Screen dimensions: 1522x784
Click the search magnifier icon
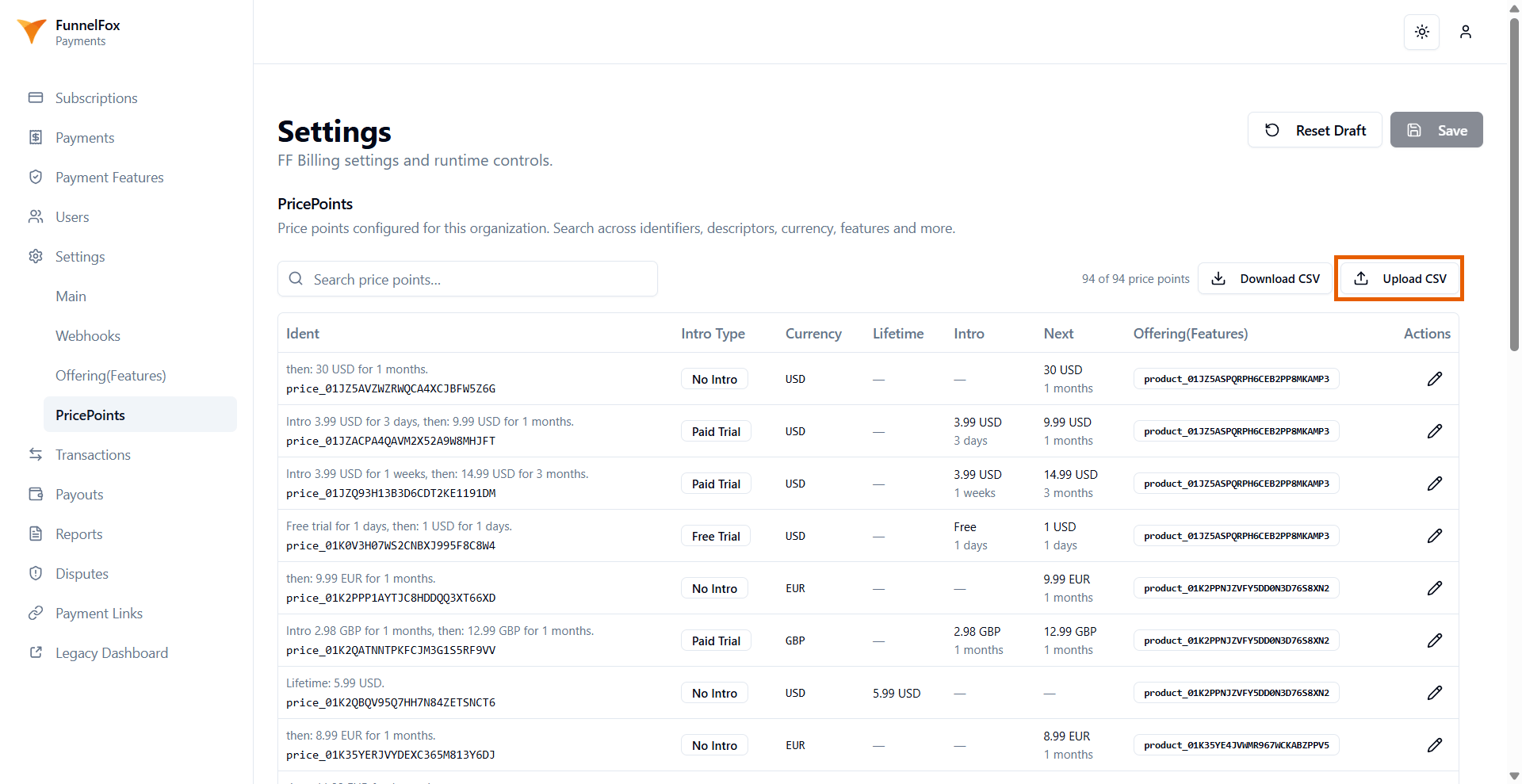296,279
